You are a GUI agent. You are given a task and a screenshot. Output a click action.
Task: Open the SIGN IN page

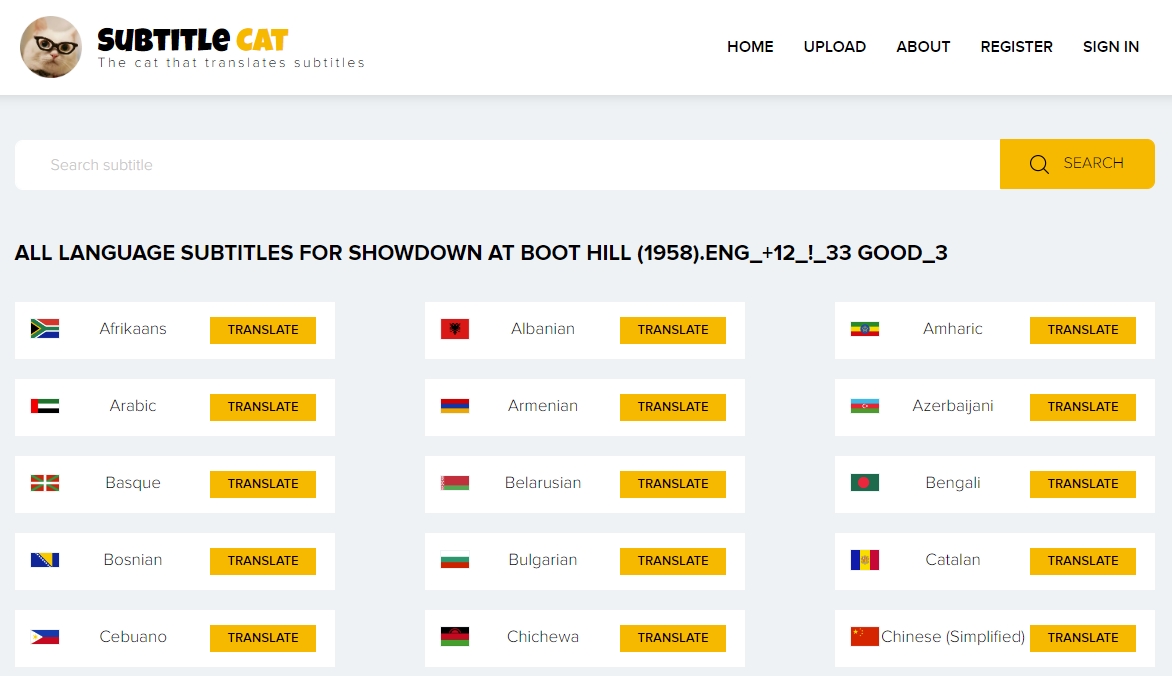pos(1111,47)
